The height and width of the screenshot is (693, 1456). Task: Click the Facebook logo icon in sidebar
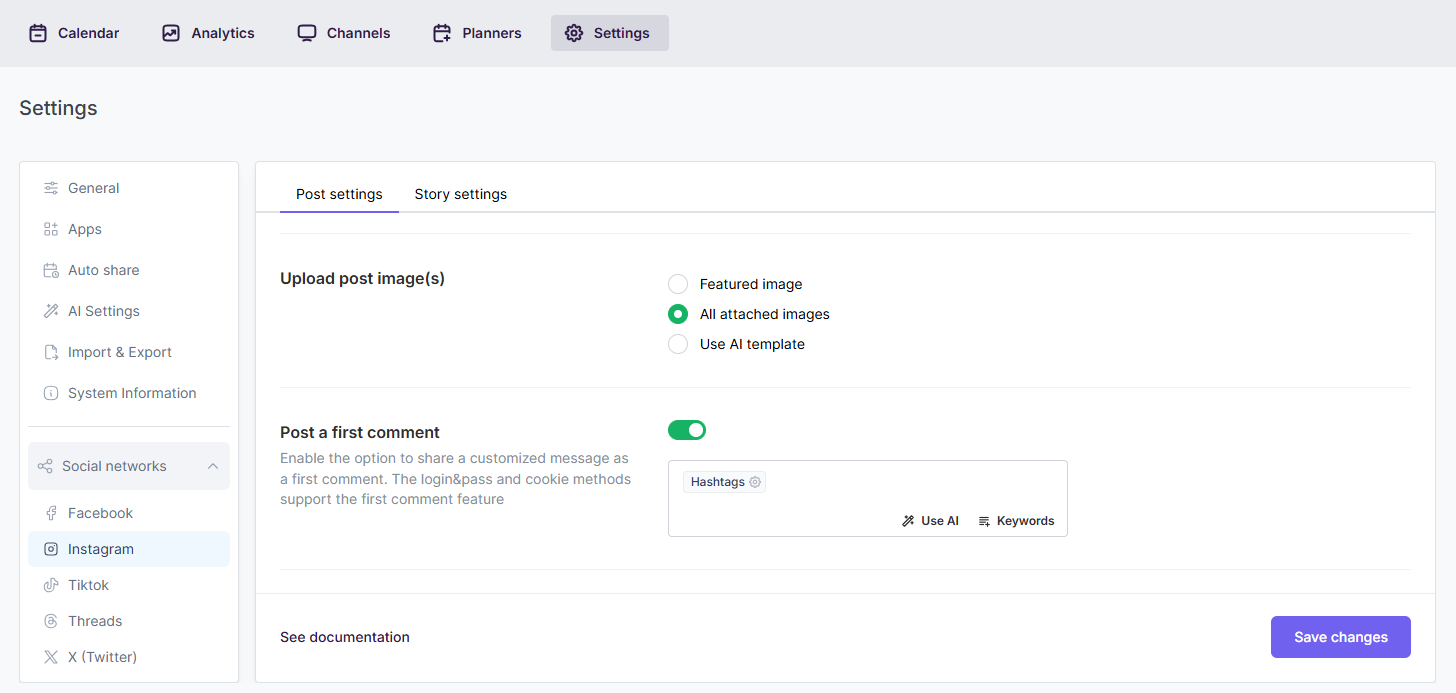[x=51, y=513]
